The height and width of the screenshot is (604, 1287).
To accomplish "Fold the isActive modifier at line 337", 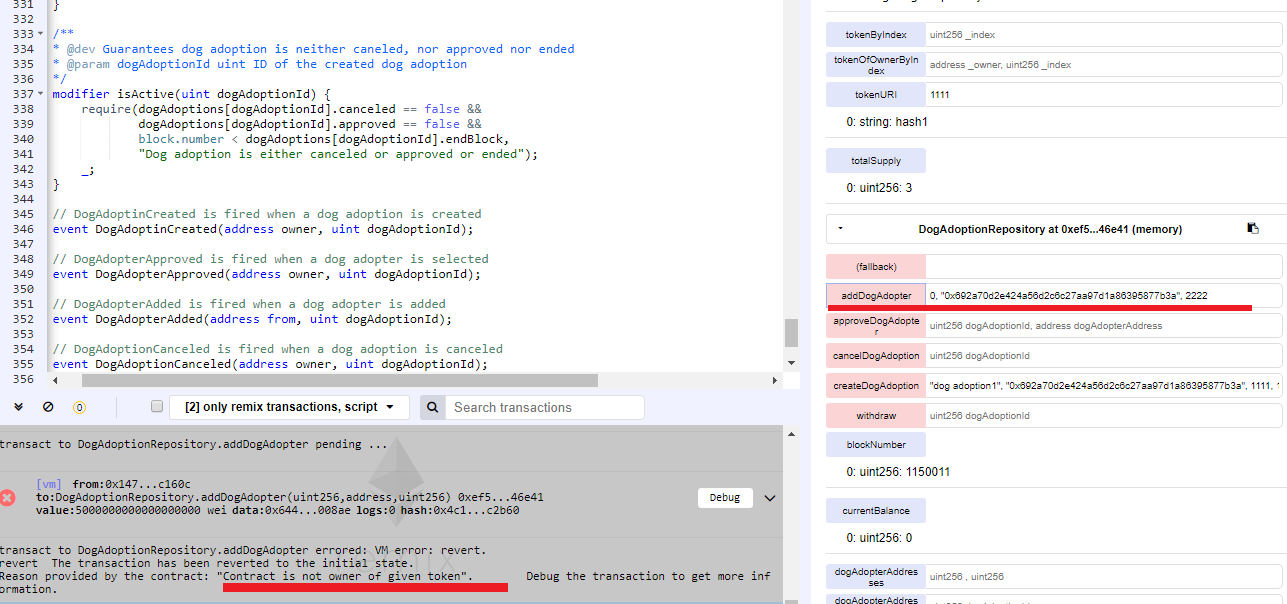I will [x=41, y=94].
